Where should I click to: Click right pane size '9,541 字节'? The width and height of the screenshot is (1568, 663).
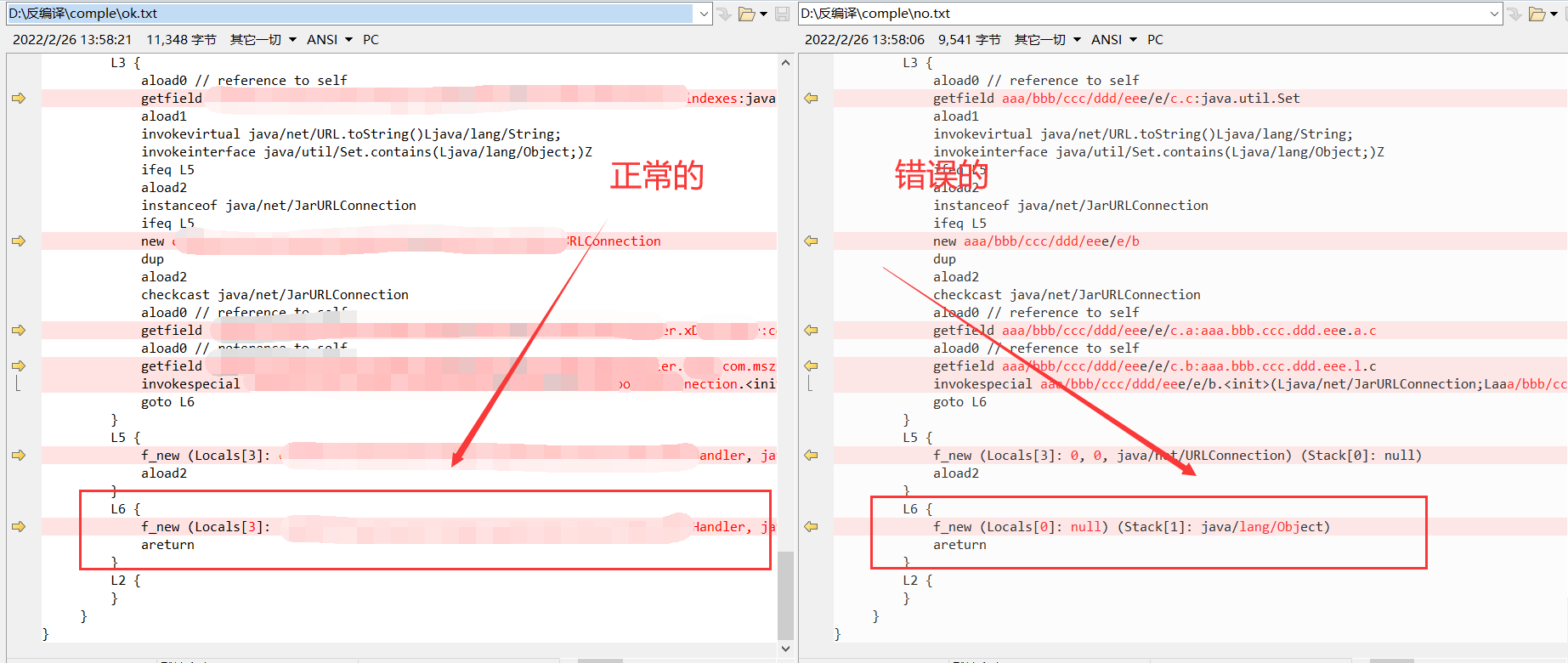(x=970, y=40)
